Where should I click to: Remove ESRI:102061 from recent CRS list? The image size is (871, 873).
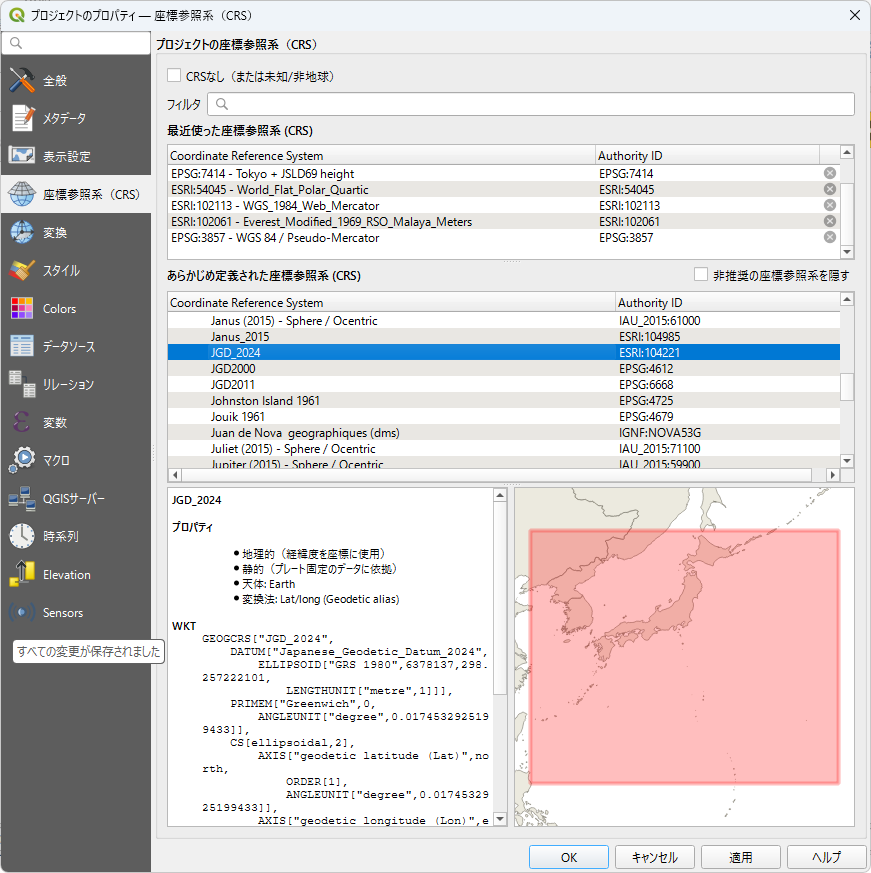pyautogui.click(x=830, y=221)
